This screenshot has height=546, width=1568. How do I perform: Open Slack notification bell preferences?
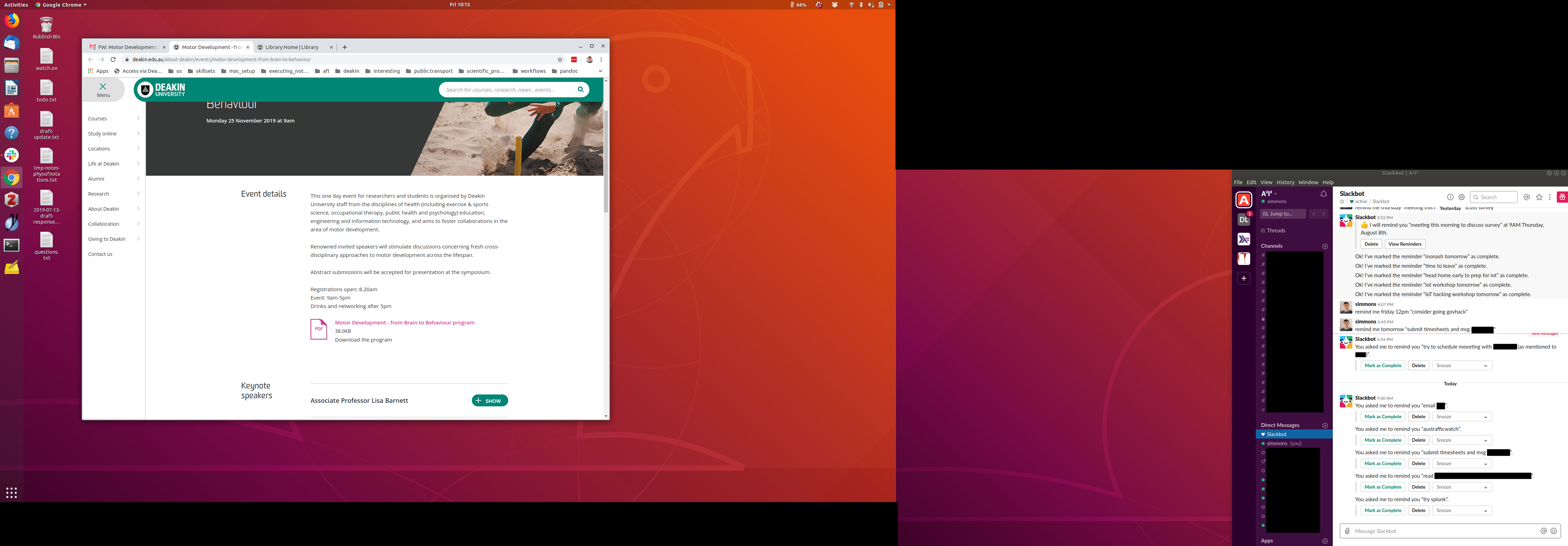pos(1323,194)
